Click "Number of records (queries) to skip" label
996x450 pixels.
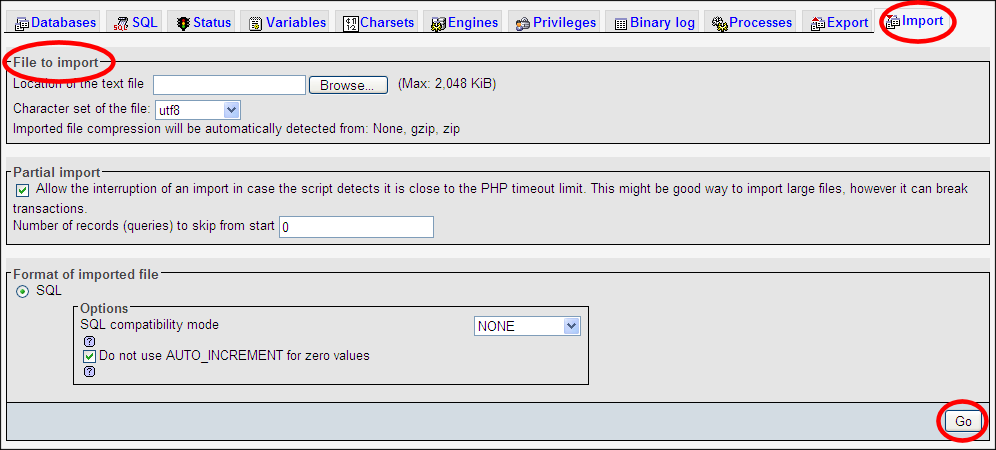pyautogui.click(x=144, y=226)
